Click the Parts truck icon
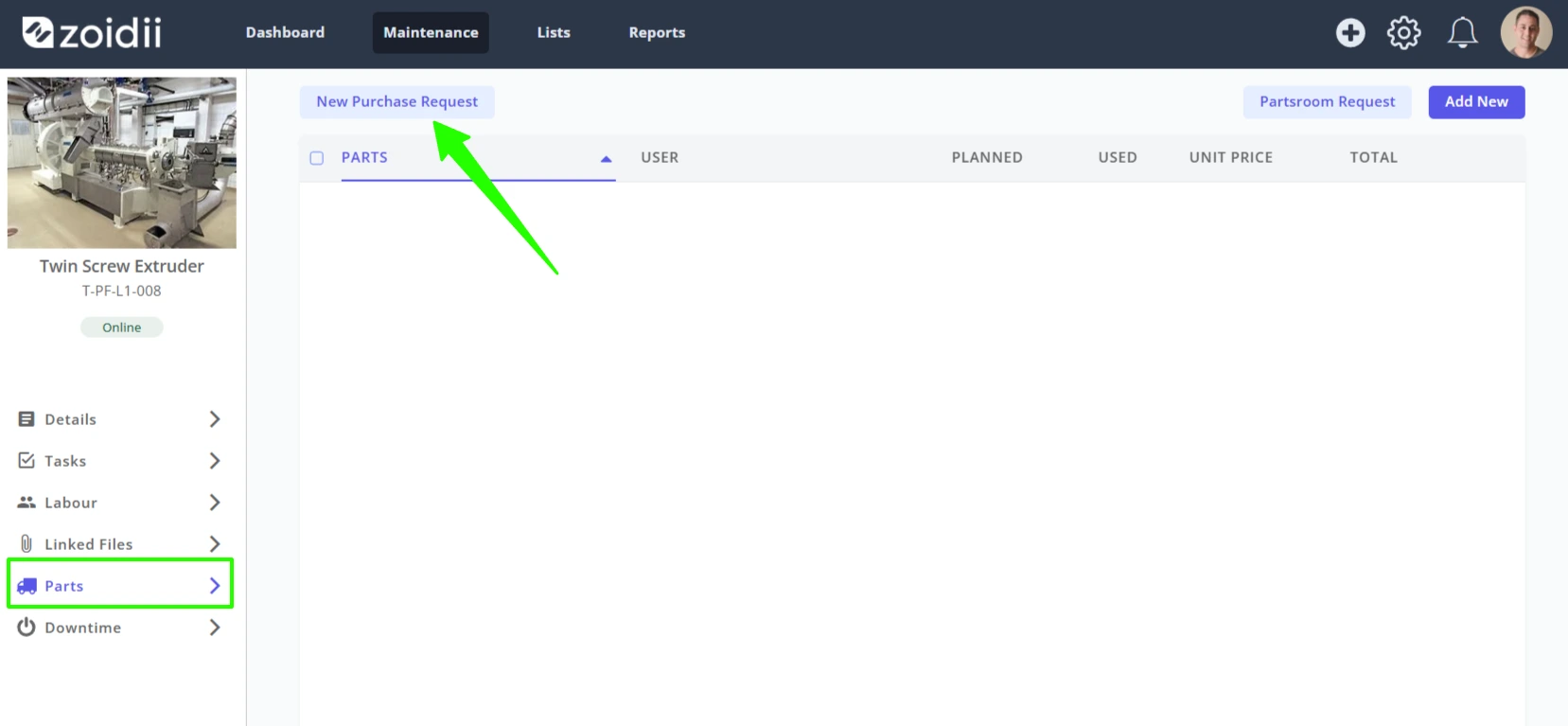Screen dimensions: 1568x726 (x=26, y=586)
